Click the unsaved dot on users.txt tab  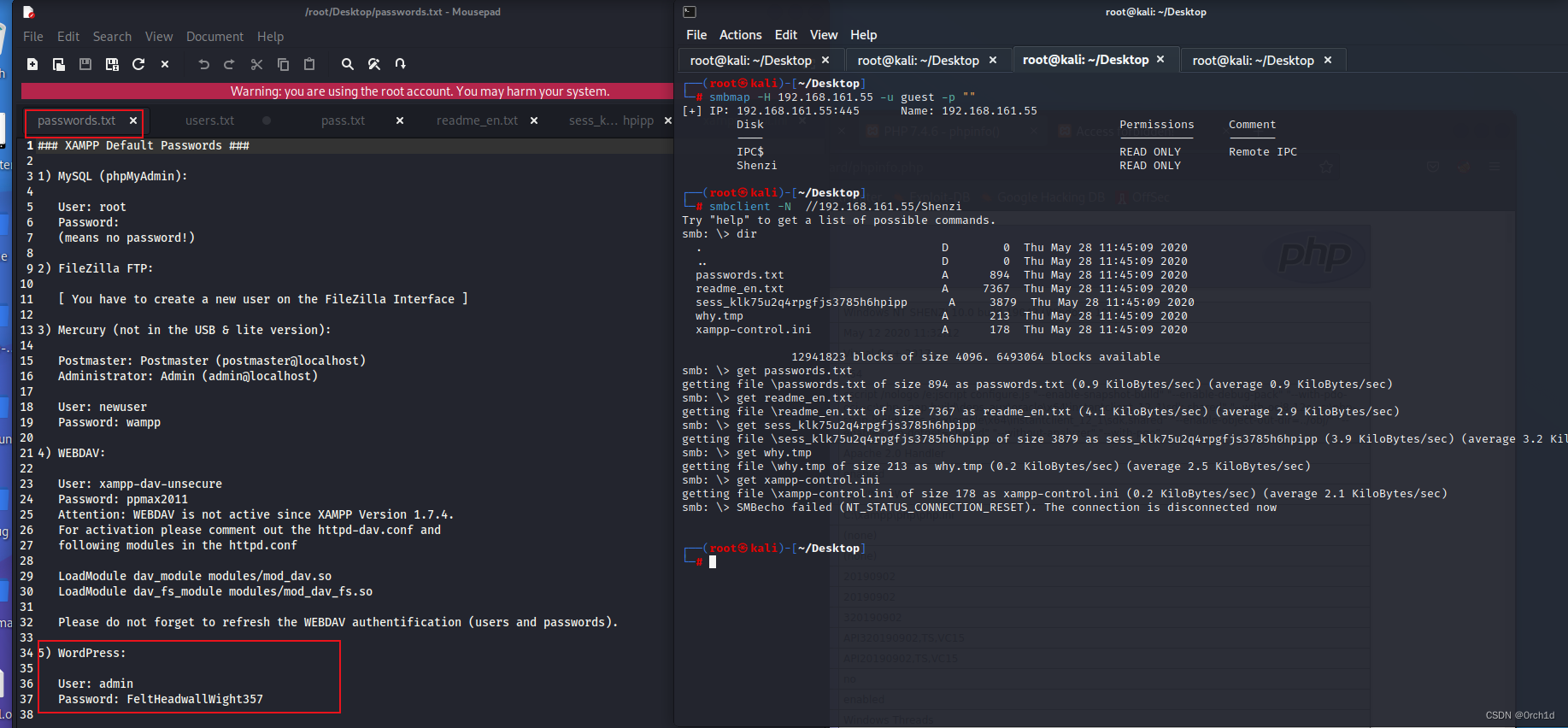(x=267, y=120)
